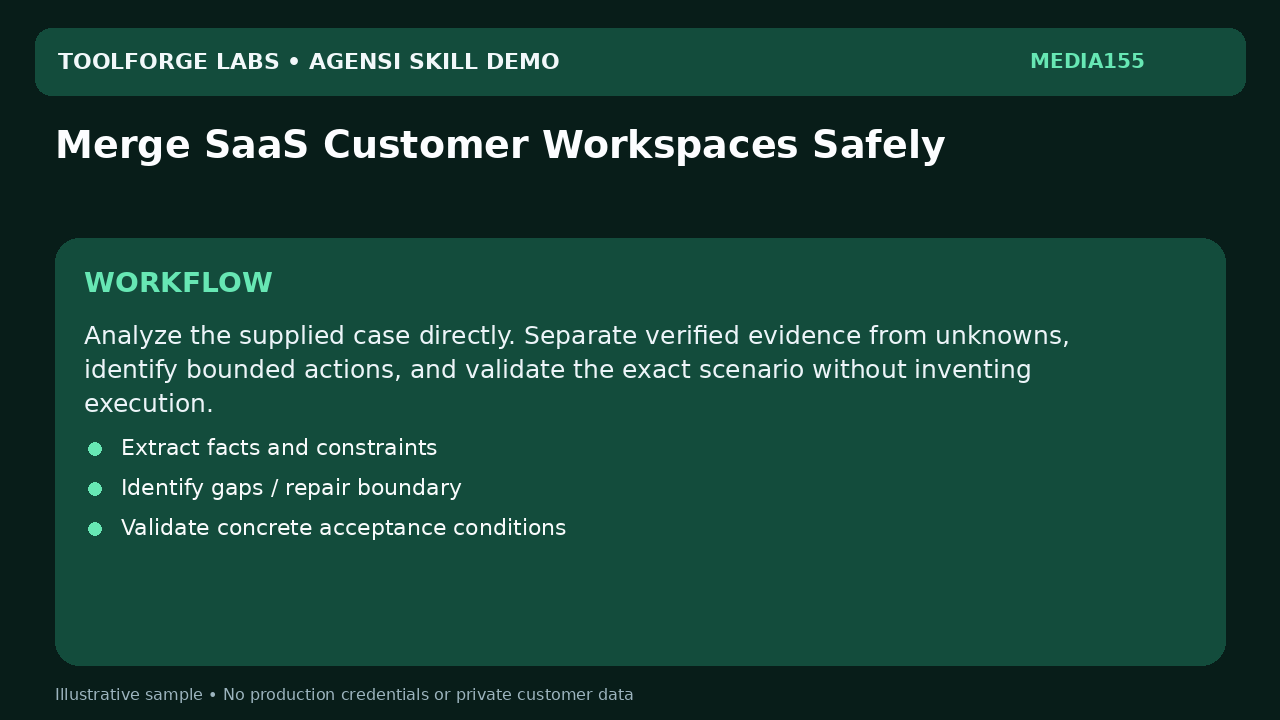Click the WORKFLOW heading
The width and height of the screenshot is (1280, 720).
[178, 283]
